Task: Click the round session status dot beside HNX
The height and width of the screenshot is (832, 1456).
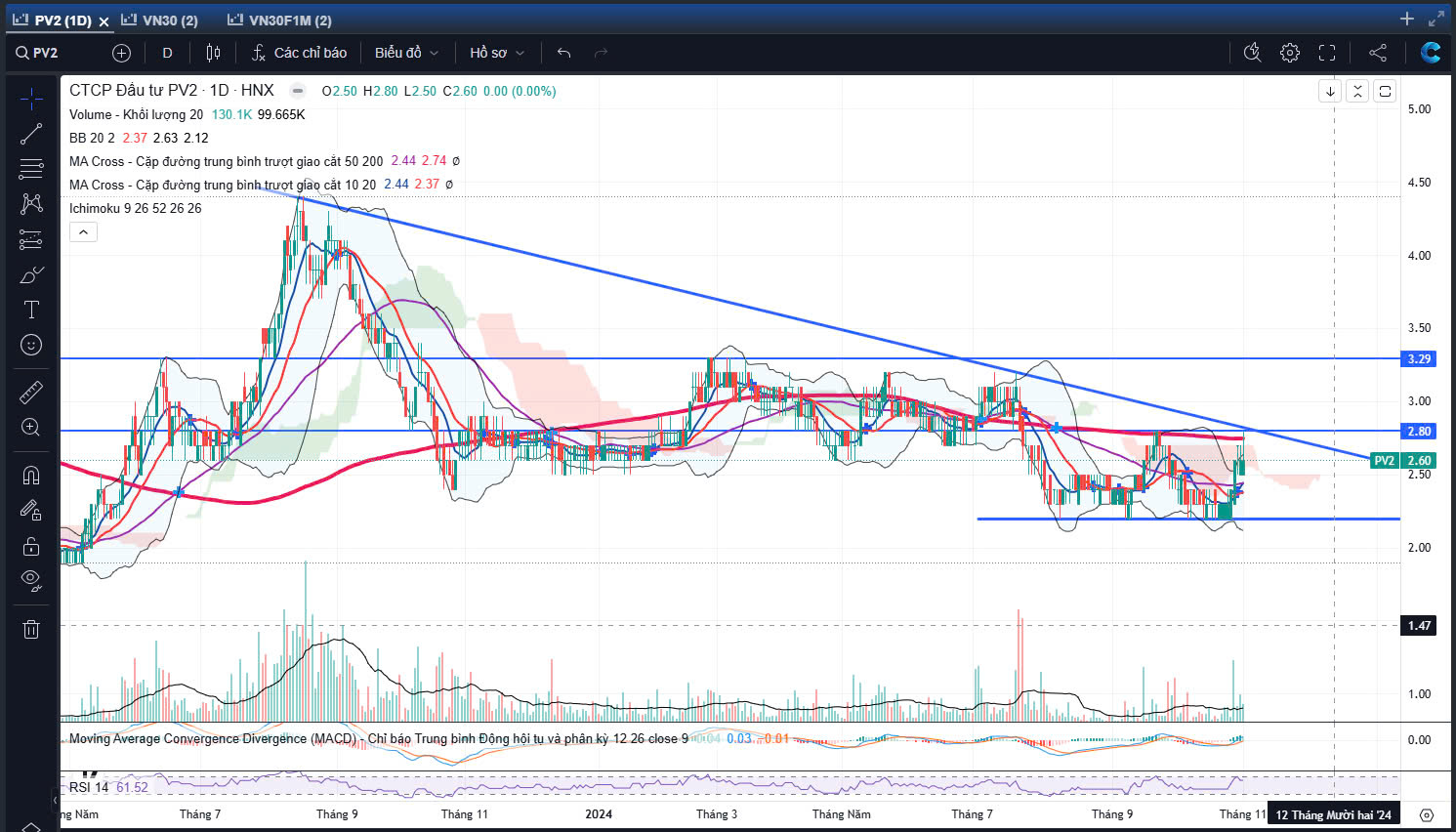Action: click(x=300, y=91)
